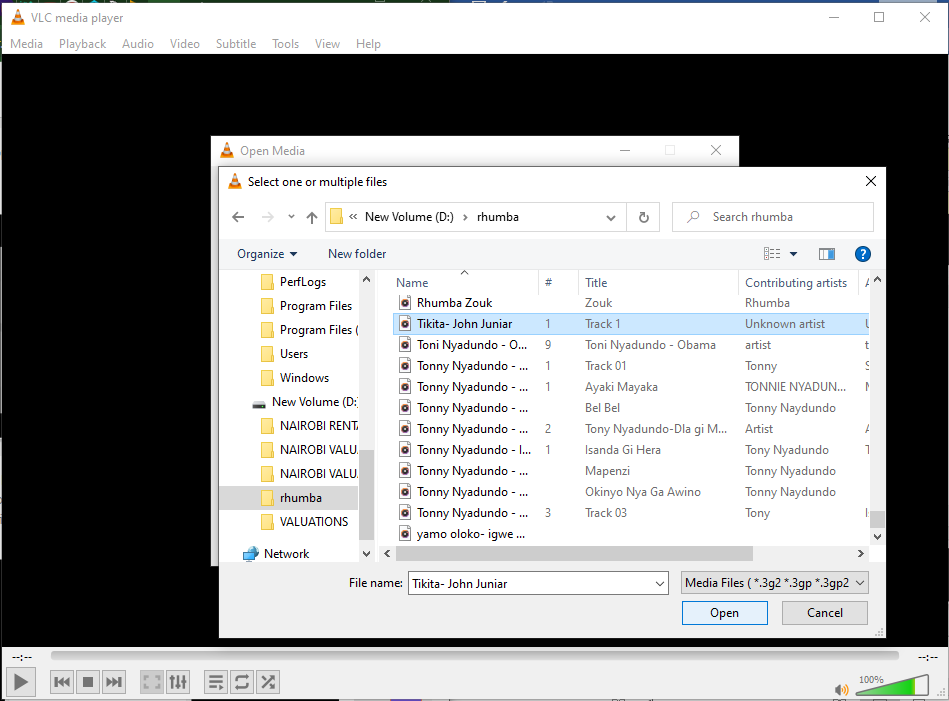Select the Users folder in tree
Screen dimensions: 949x701
click(294, 354)
